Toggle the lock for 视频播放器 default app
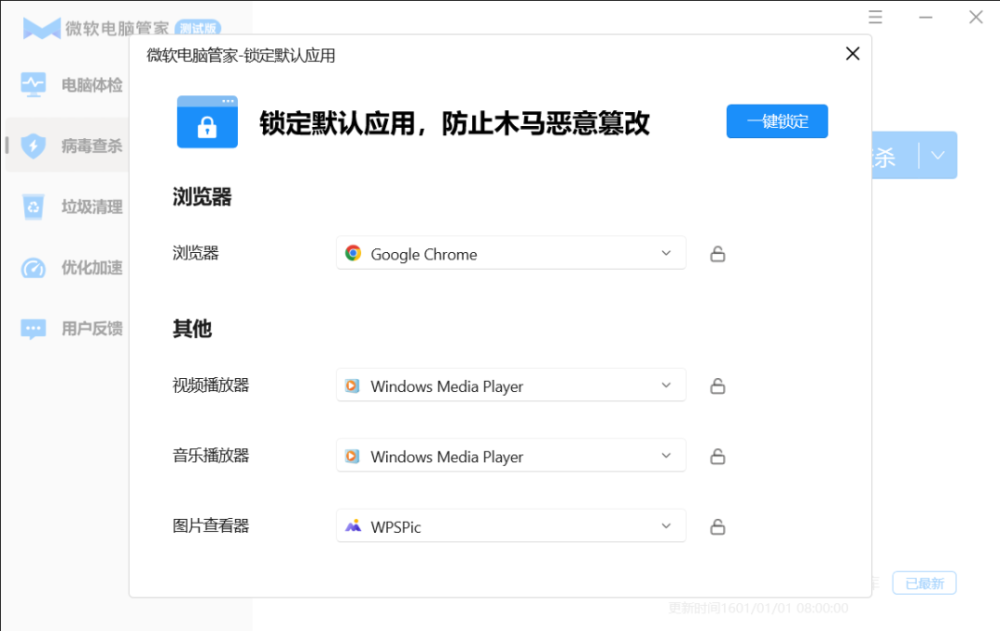The height and width of the screenshot is (631, 1000). [717, 386]
